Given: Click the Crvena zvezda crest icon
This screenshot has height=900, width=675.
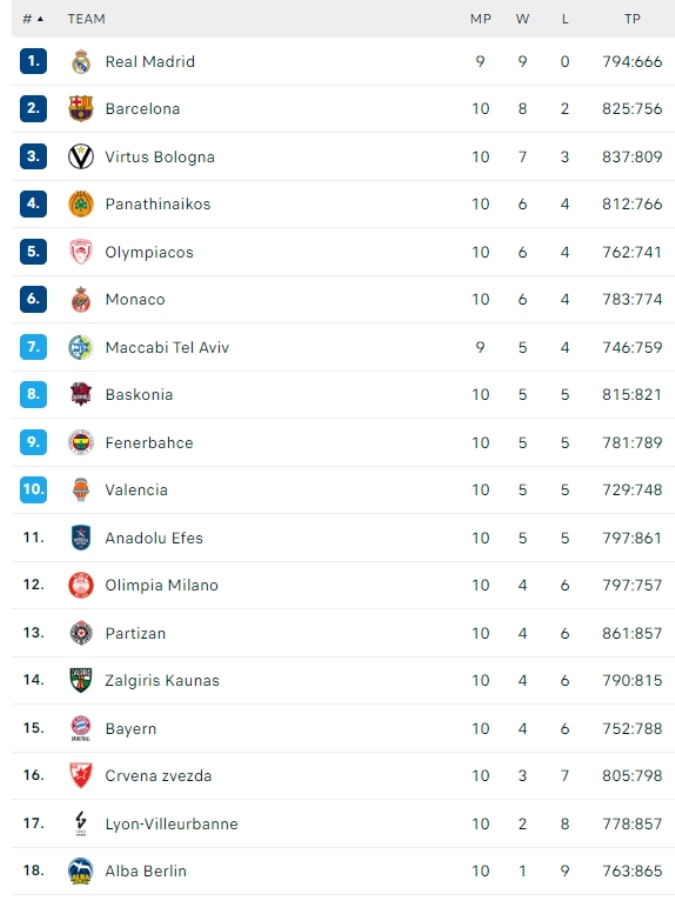Looking at the screenshot, I should point(81,775).
